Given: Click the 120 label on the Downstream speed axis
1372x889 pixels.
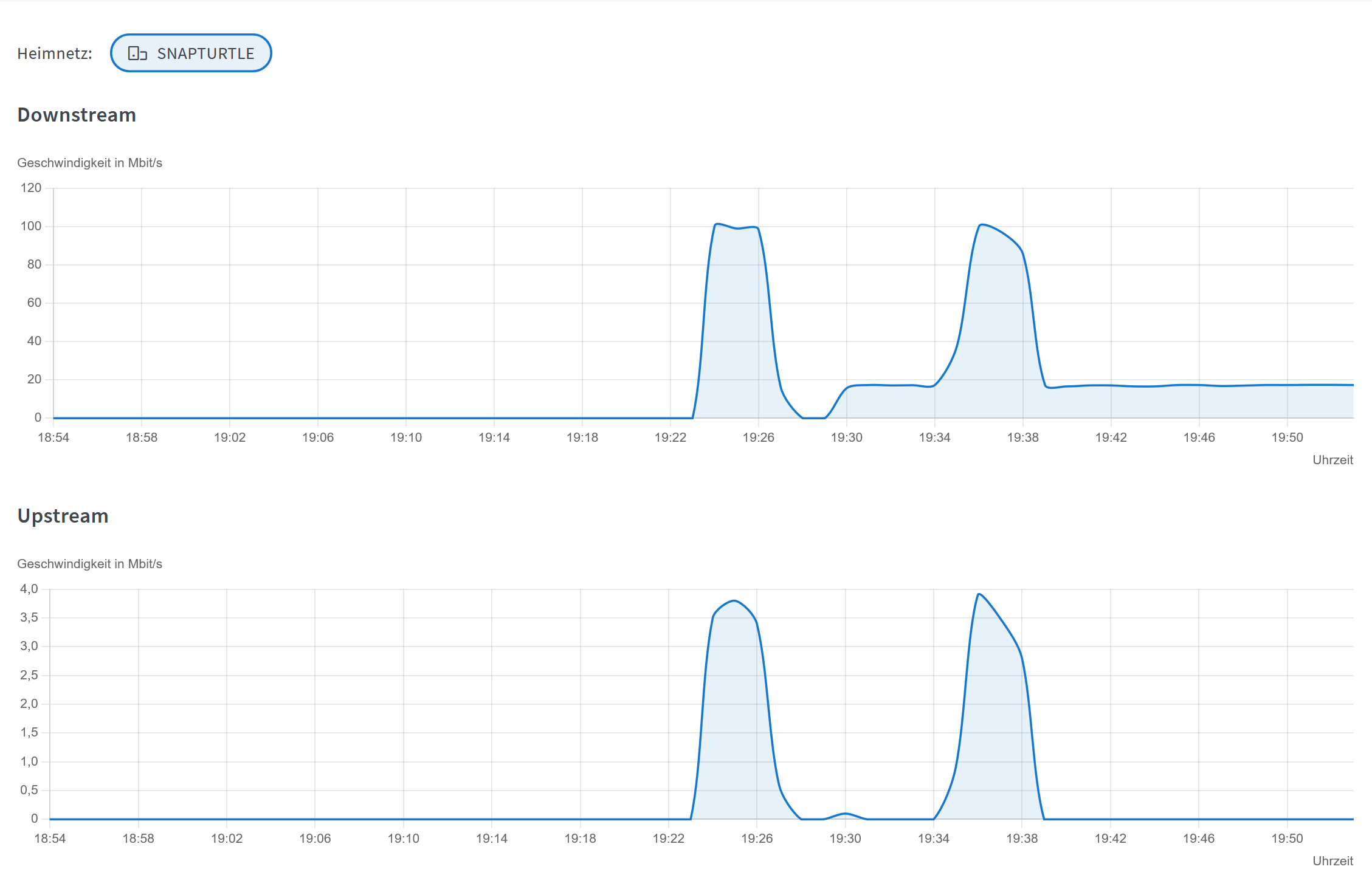Looking at the screenshot, I should click(31, 188).
